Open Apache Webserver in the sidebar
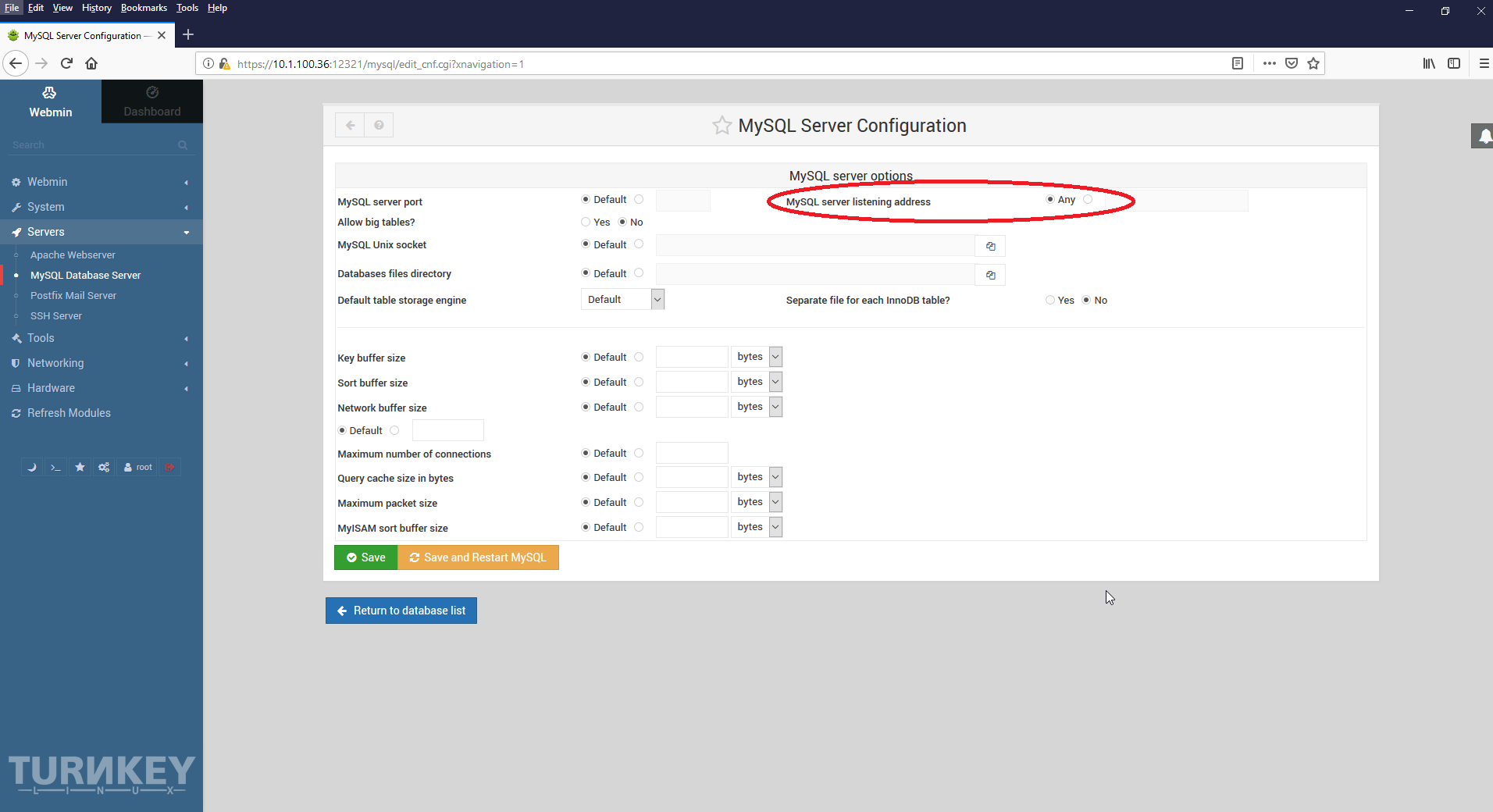Viewport: 1493px width, 812px height. click(73, 255)
